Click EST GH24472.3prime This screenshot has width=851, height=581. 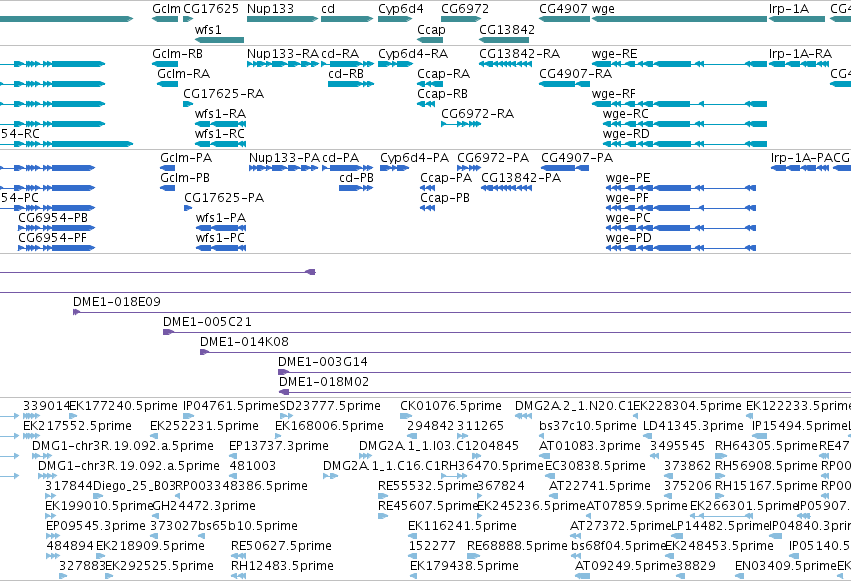[x=155, y=516]
